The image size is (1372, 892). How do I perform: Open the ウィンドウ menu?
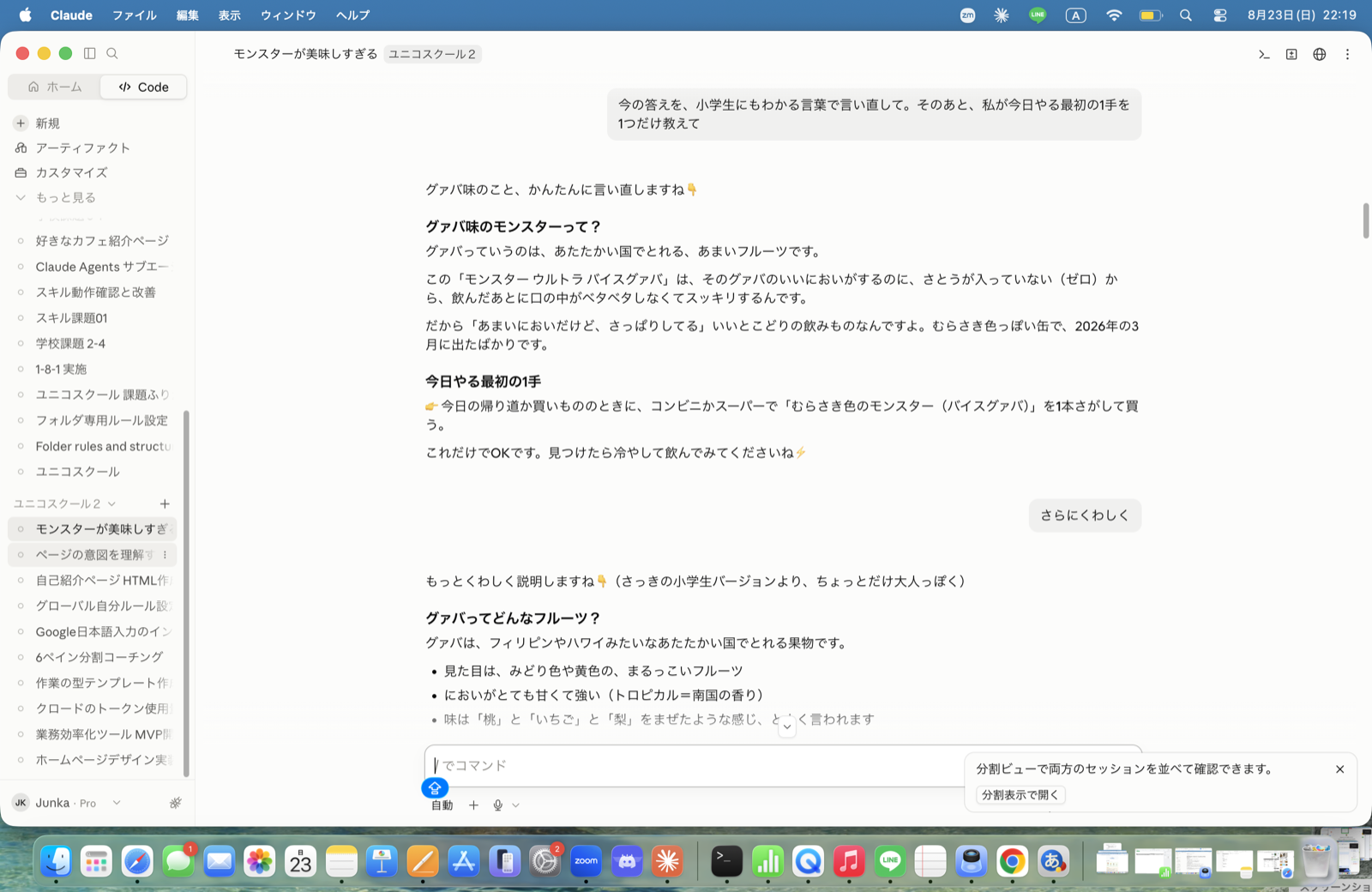(288, 15)
